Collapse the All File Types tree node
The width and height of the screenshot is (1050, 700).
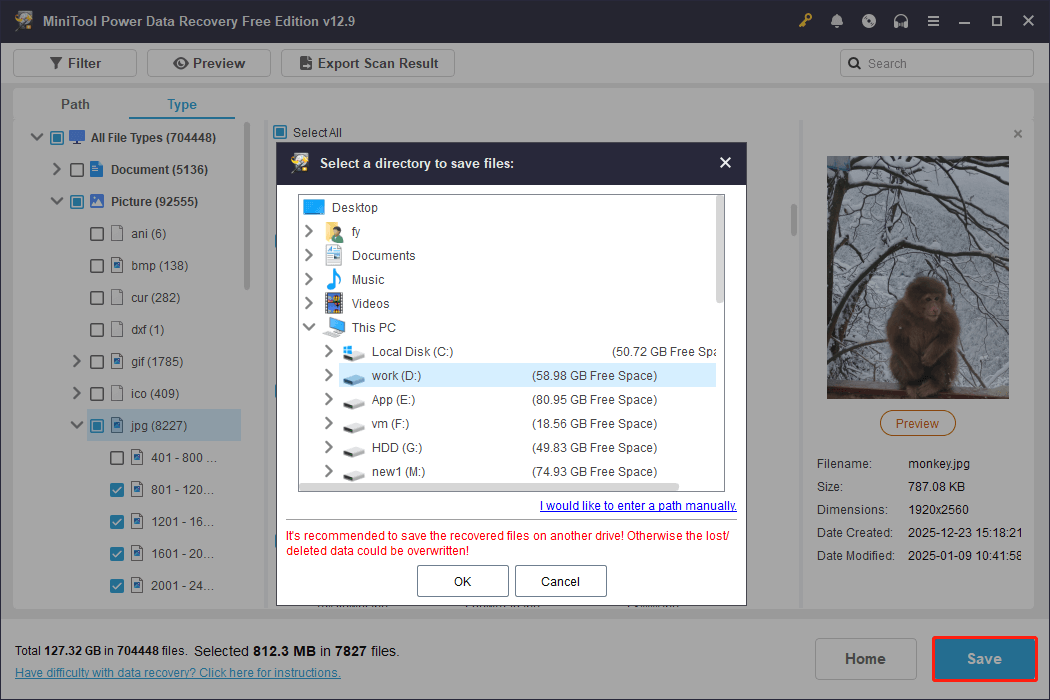tap(37, 137)
